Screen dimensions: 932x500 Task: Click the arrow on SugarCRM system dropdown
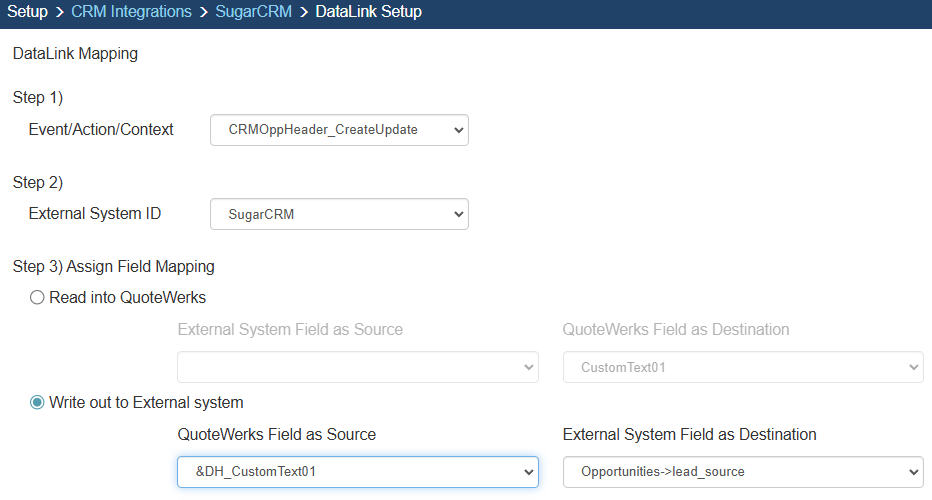(x=458, y=214)
